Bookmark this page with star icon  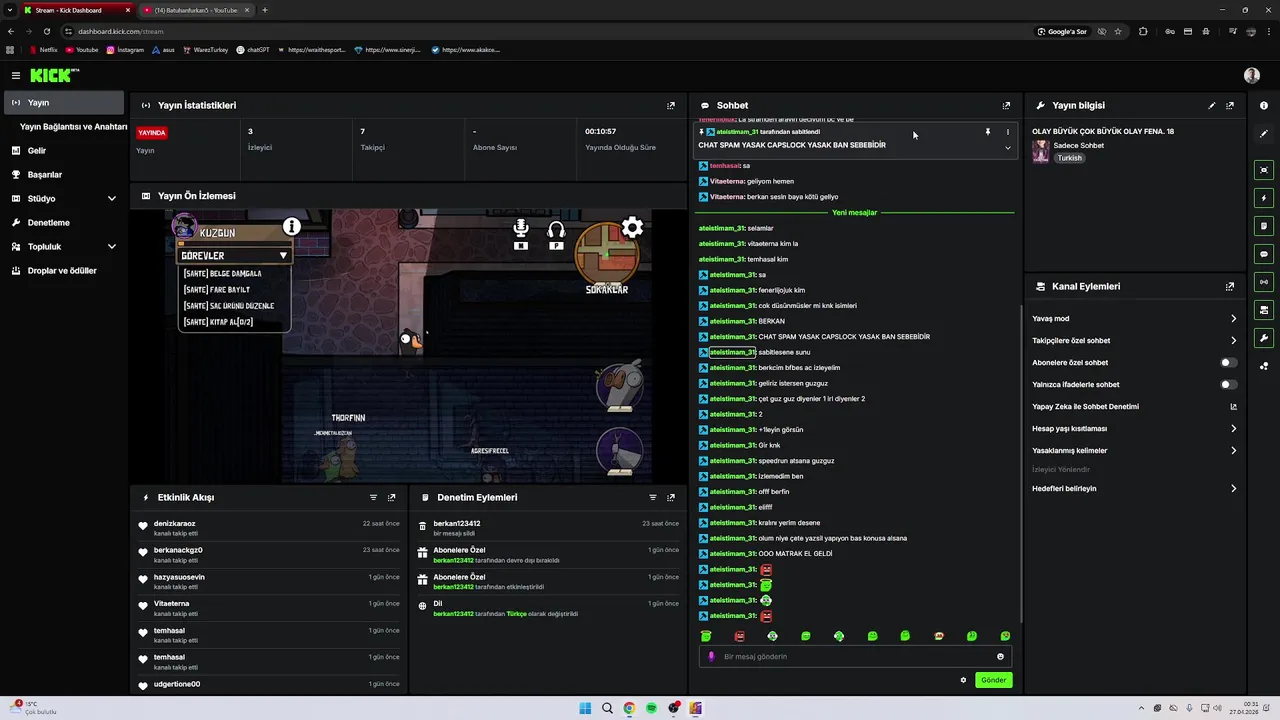pos(1117,31)
